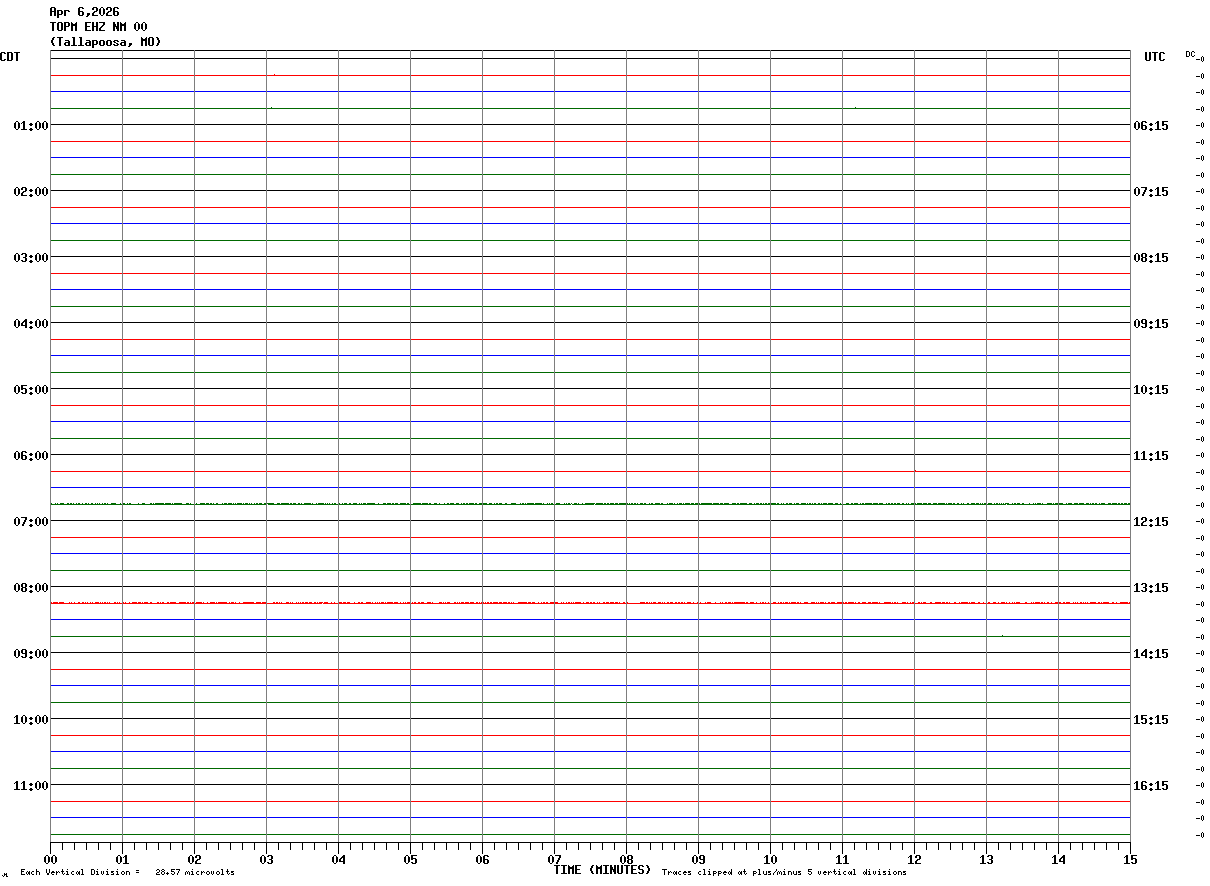Image resolution: width=1210 pixels, height=886 pixels.
Task: Click the 10:00 CDT time label
Action: pyautogui.click(x=31, y=719)
